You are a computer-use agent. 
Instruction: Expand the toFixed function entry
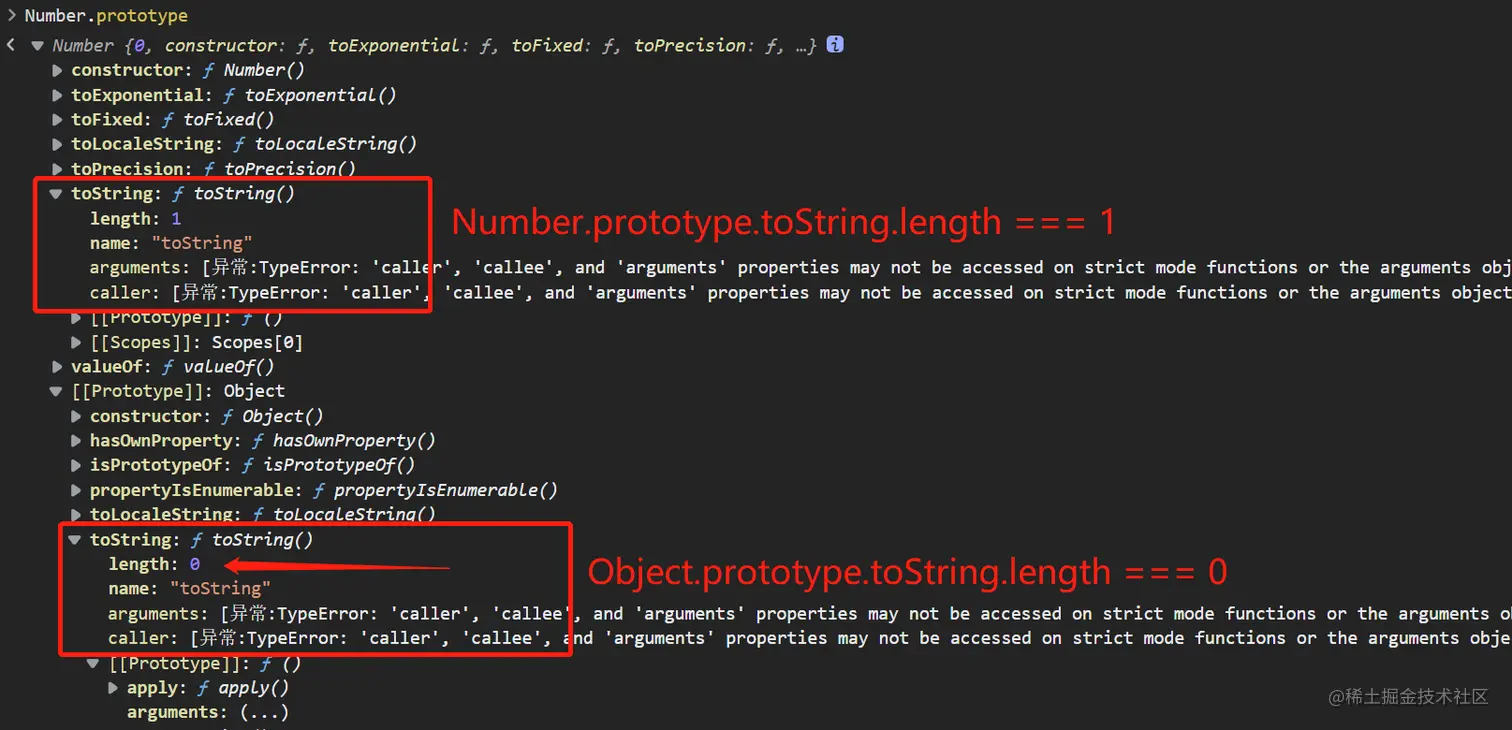57,120
